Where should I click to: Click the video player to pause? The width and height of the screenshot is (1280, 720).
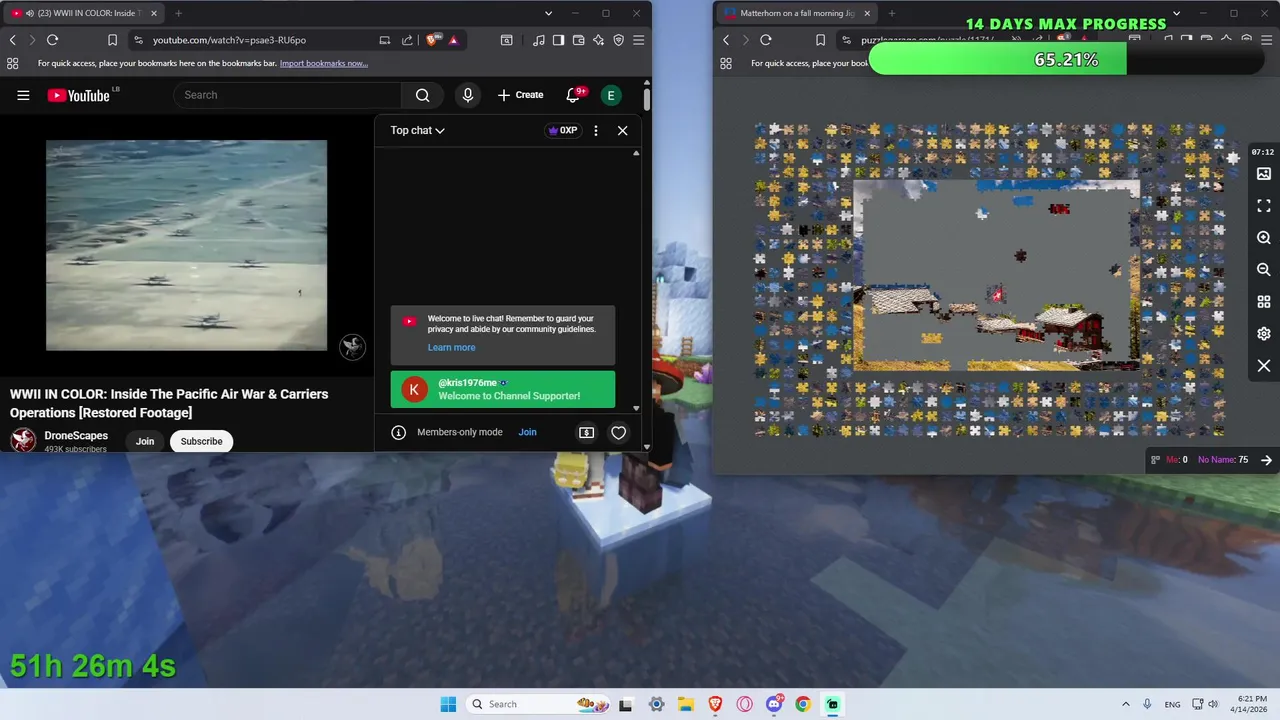point(186,245)
